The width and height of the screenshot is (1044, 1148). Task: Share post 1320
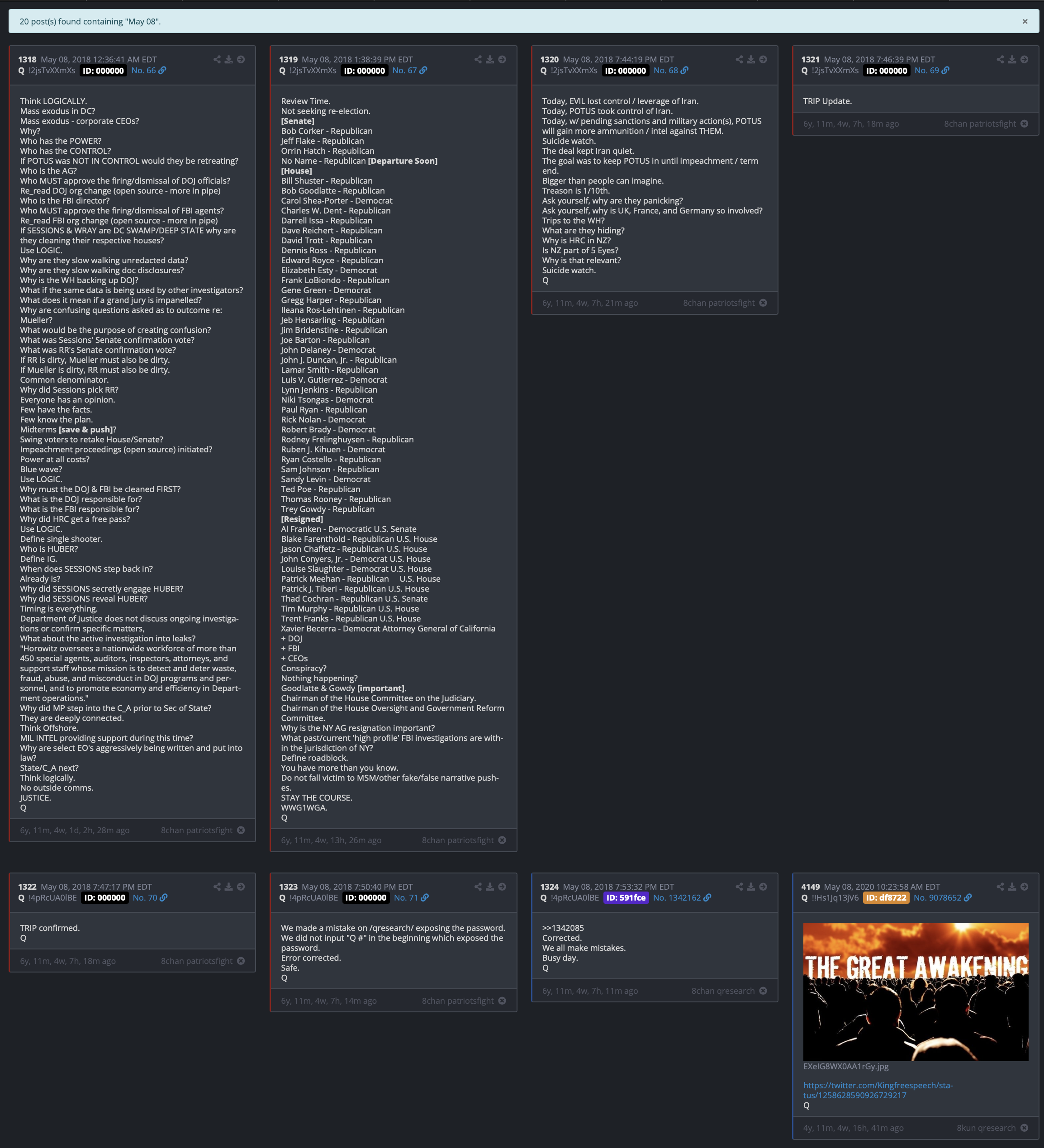(x=739, y=59)
